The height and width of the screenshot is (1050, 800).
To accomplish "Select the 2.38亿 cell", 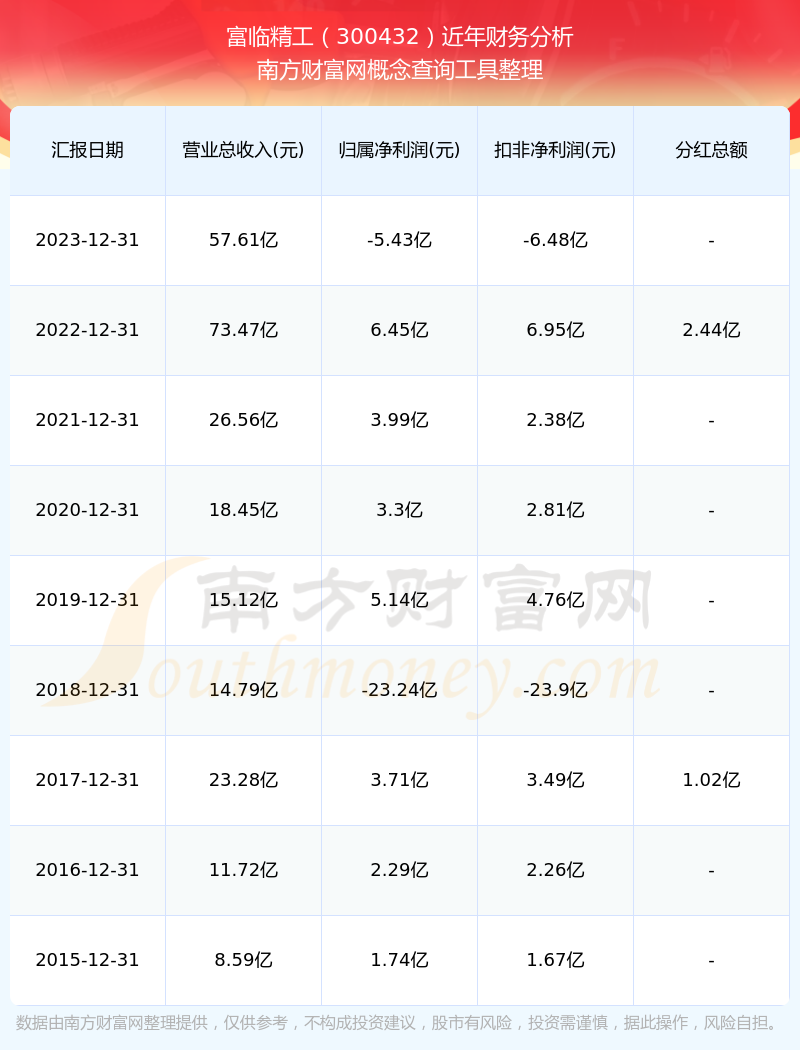I will (556, 421).
